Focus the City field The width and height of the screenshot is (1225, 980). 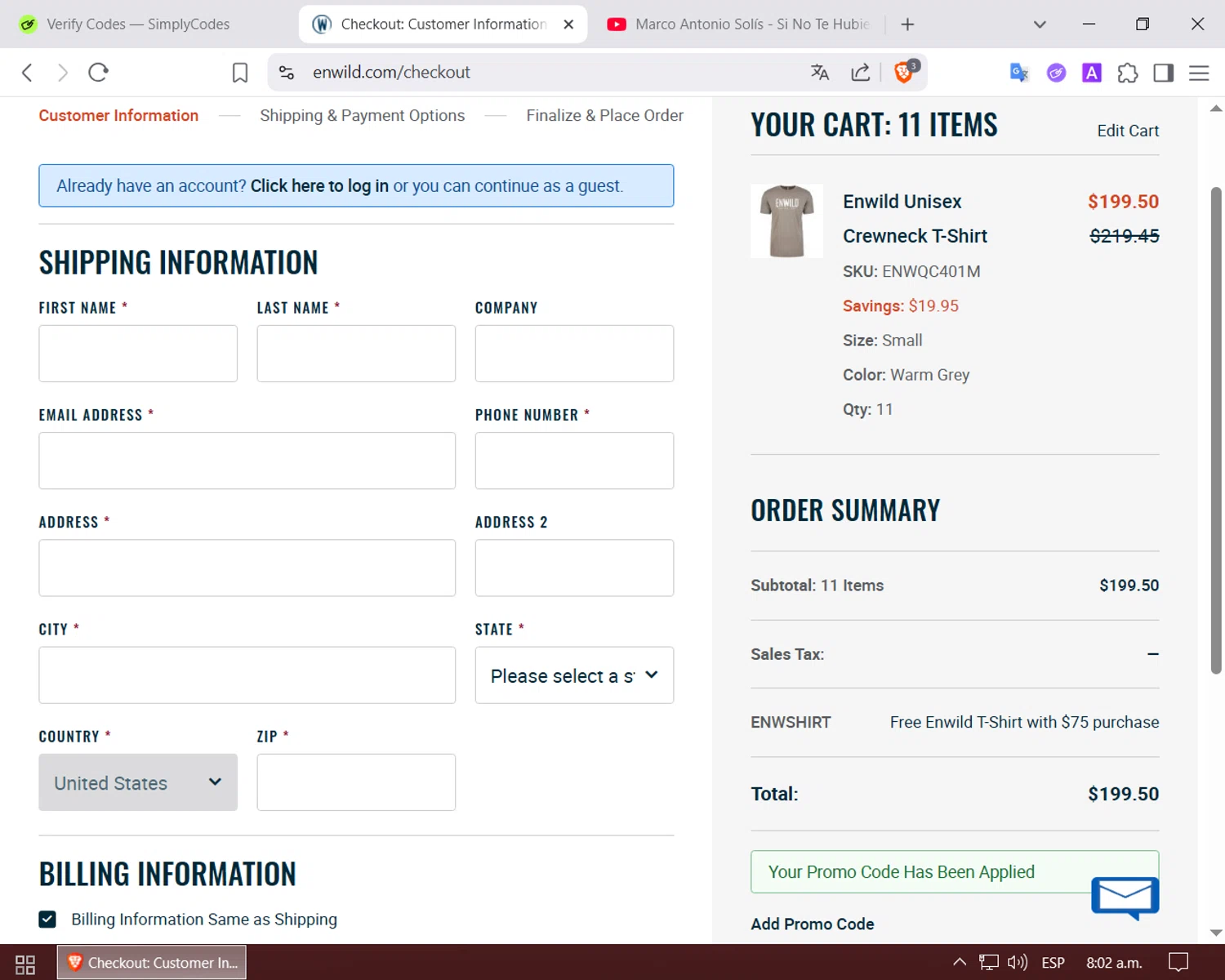click(247, 675)
